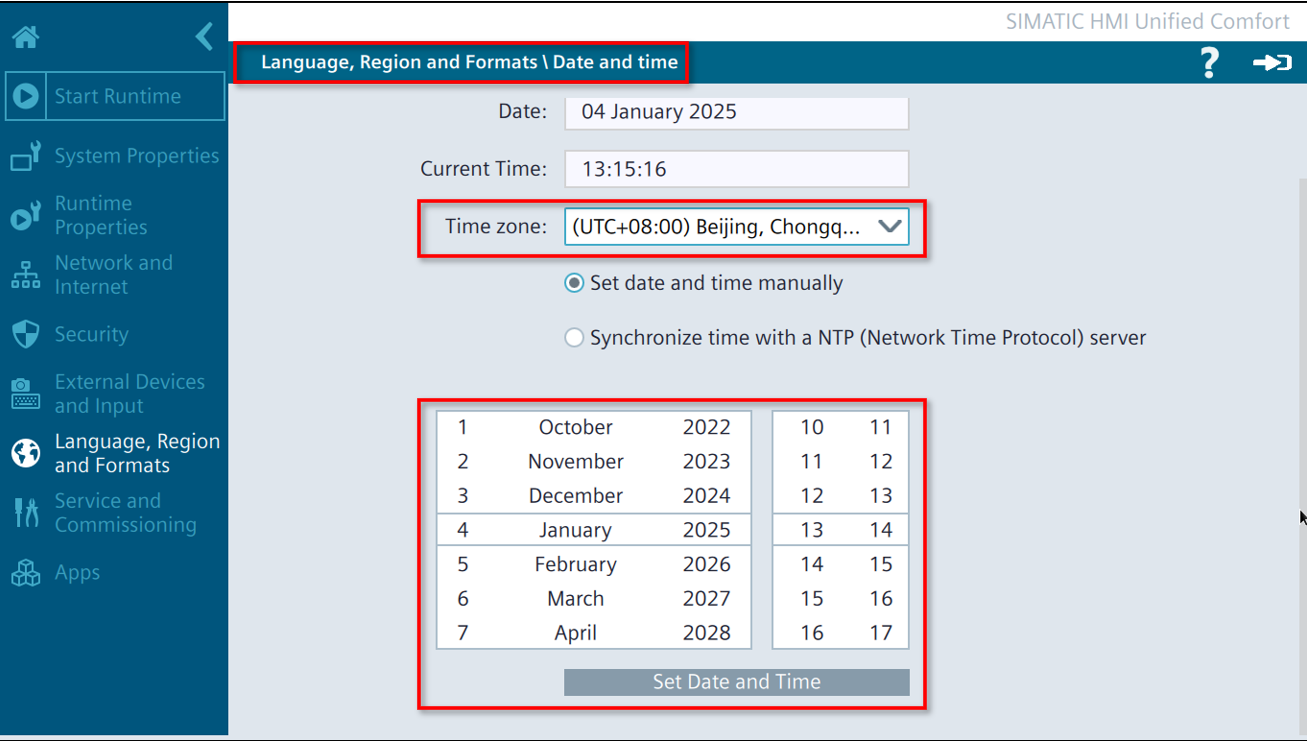Click the Start Runtime play icon
This screenshot has width=1307, height=742.
pyautogui.click(x=26, y=96)
